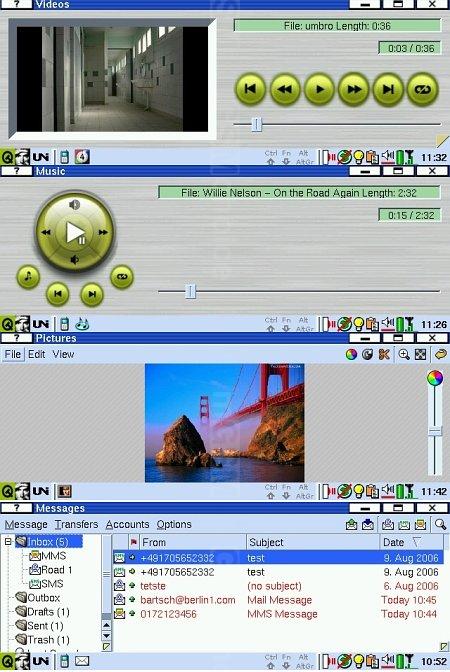Toggle repeat button in Music player
Image resolution: width=450 pixels, height=672 pixels.
point(122,277)
